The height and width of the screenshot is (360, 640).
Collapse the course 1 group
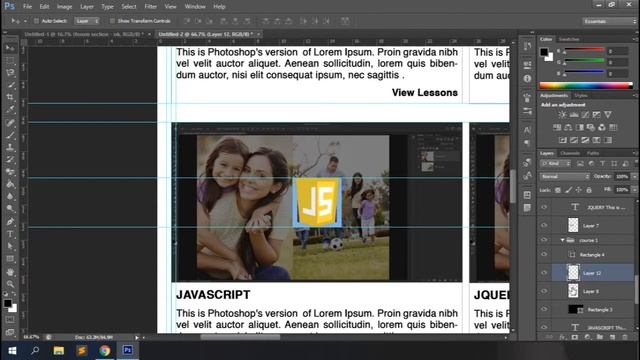coord(562,240)
